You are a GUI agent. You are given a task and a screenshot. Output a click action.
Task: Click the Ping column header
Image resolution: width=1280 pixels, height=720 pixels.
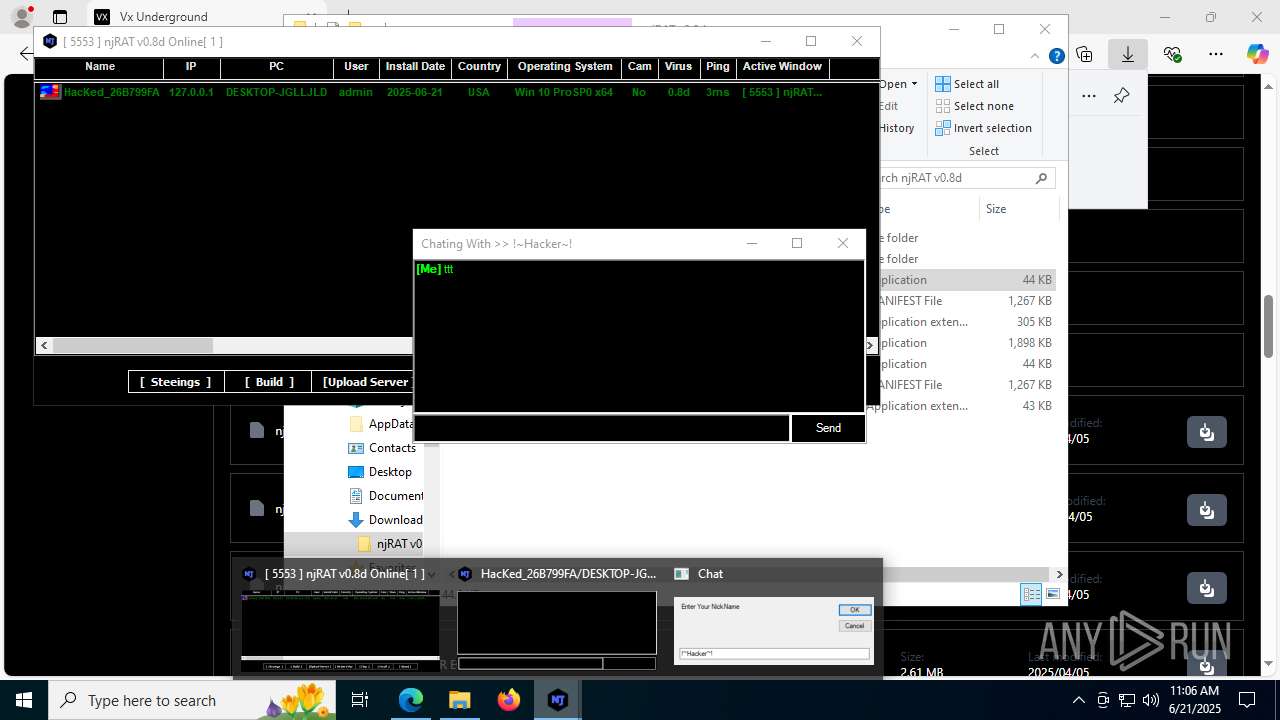pos(717,67)
